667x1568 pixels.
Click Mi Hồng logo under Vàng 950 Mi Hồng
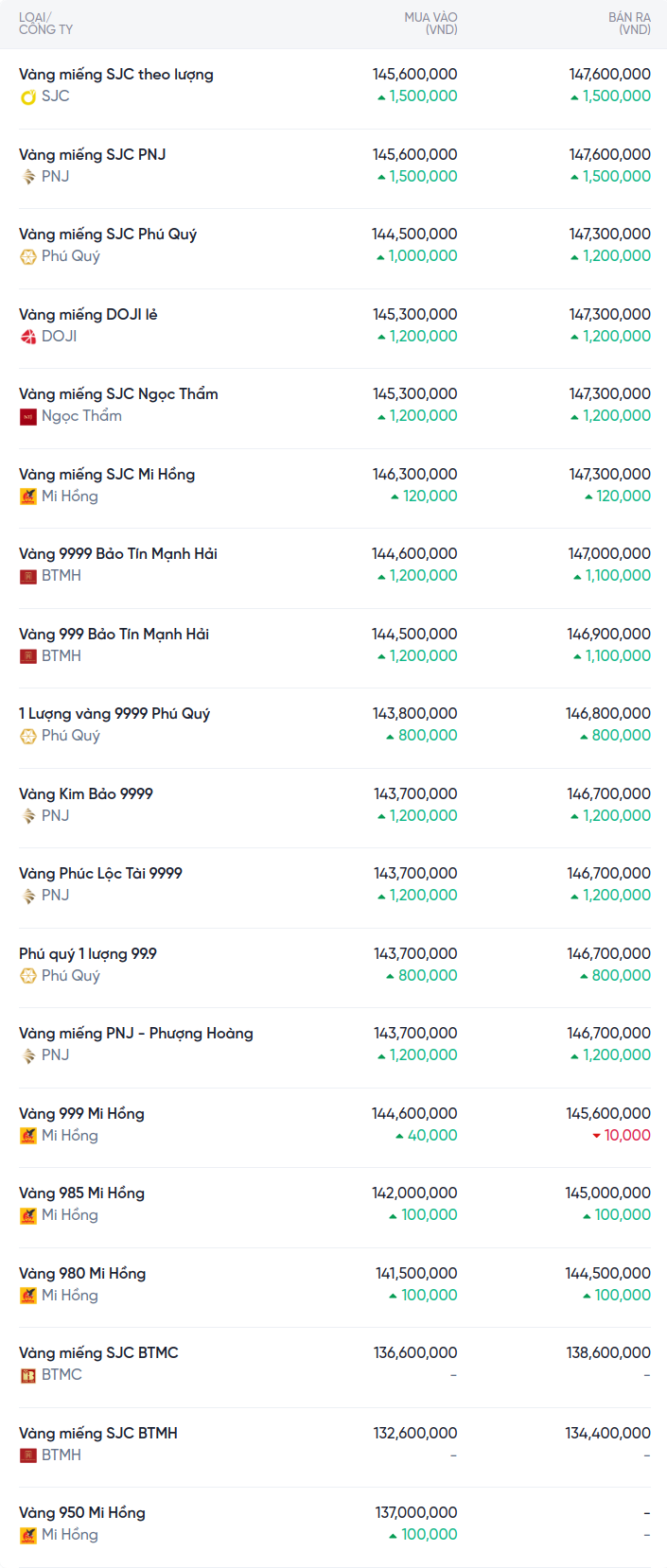pyautogui.click(x=28, y=1535)
